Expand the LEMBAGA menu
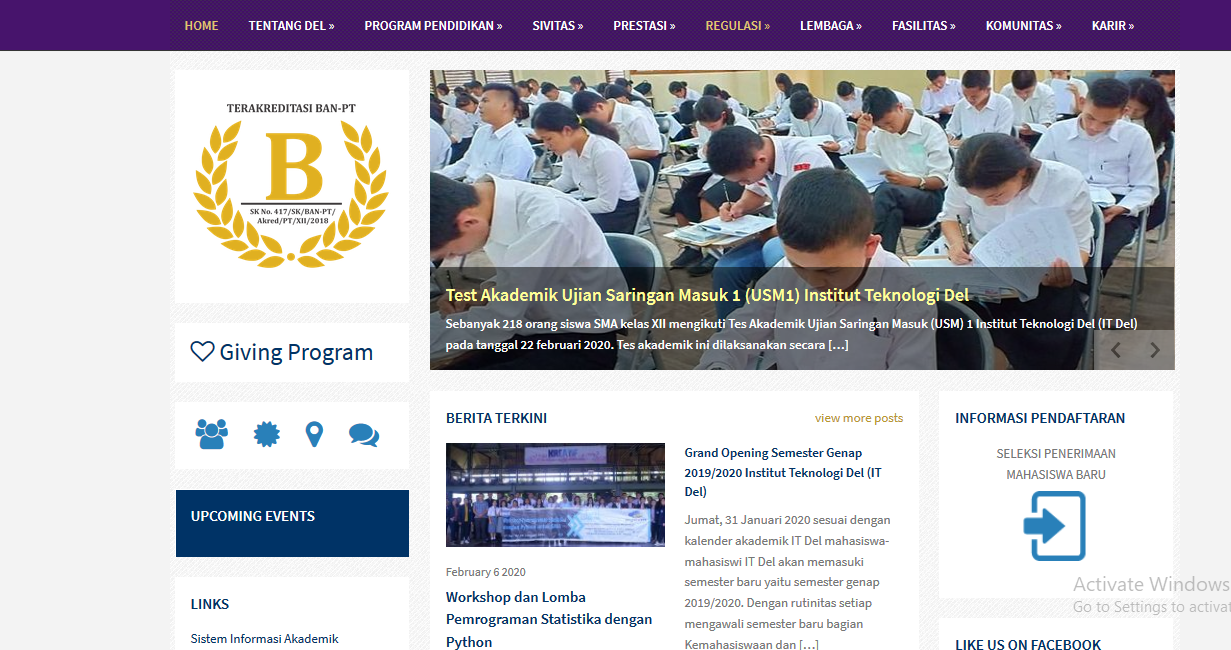The height and width of the screenshot is (650, 1231). [830, 25]
